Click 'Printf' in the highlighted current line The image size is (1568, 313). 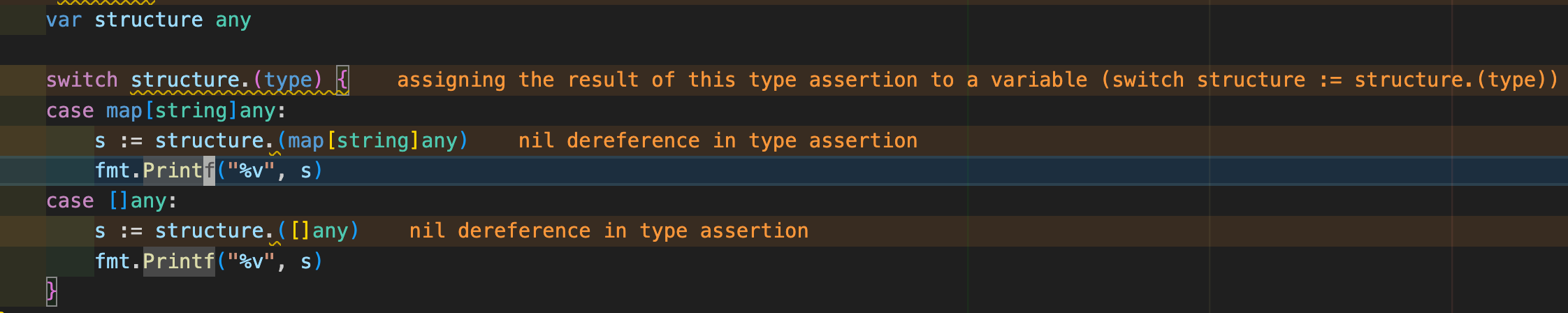pos(179,170)
